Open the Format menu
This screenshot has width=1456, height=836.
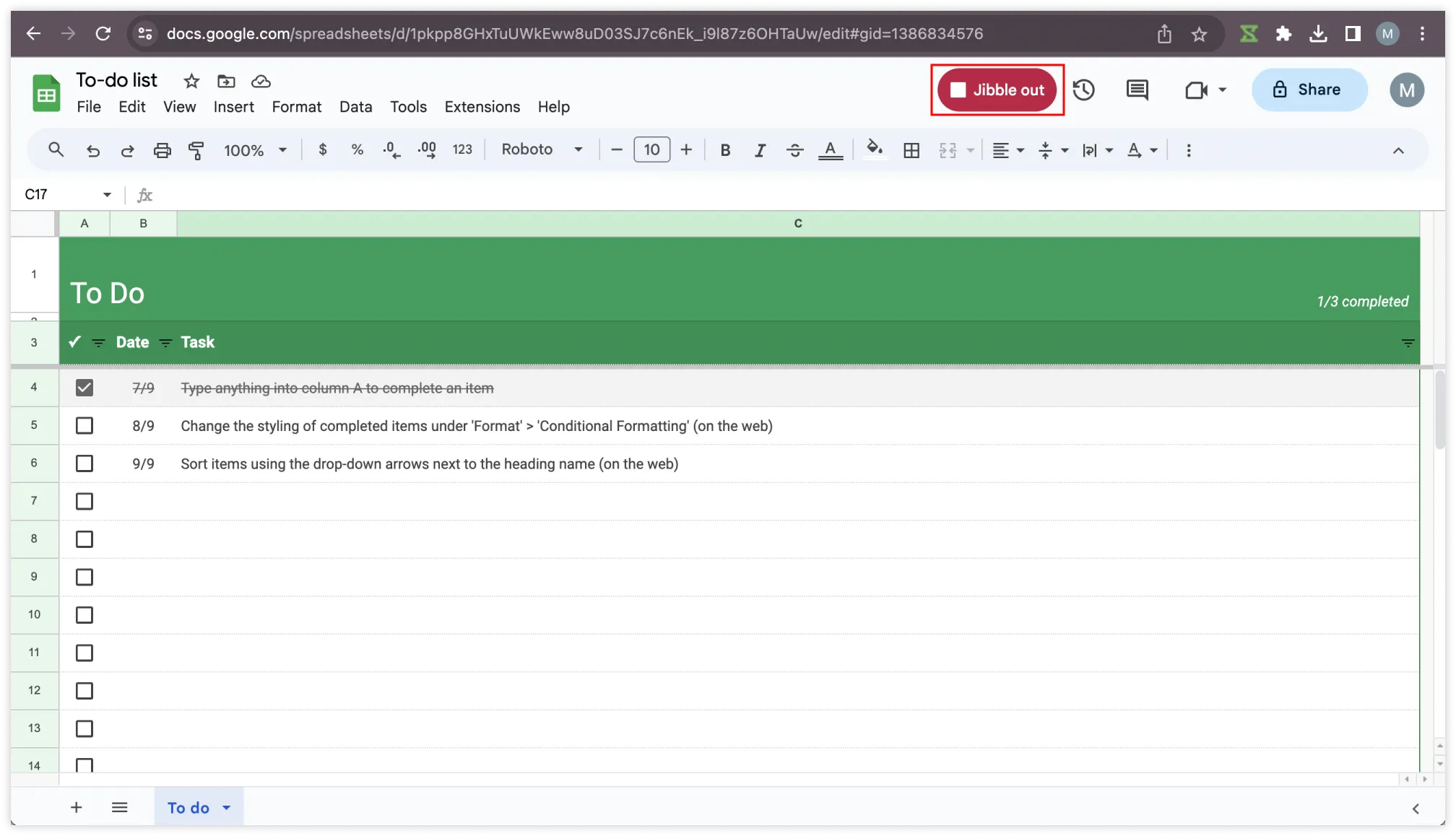pos(296,107)
